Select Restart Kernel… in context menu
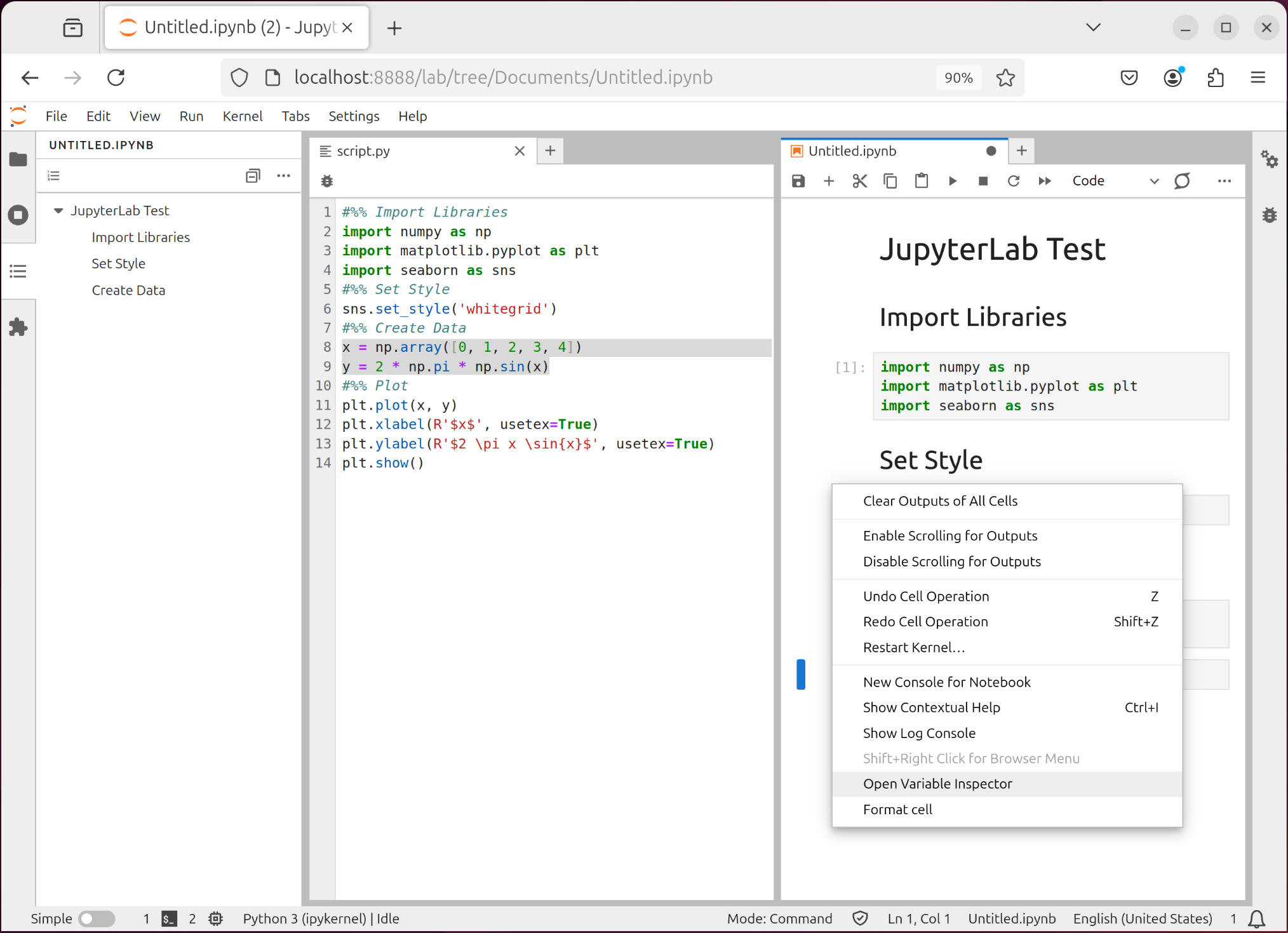The image size is (1288, 933). click(x=1007, y=647)
